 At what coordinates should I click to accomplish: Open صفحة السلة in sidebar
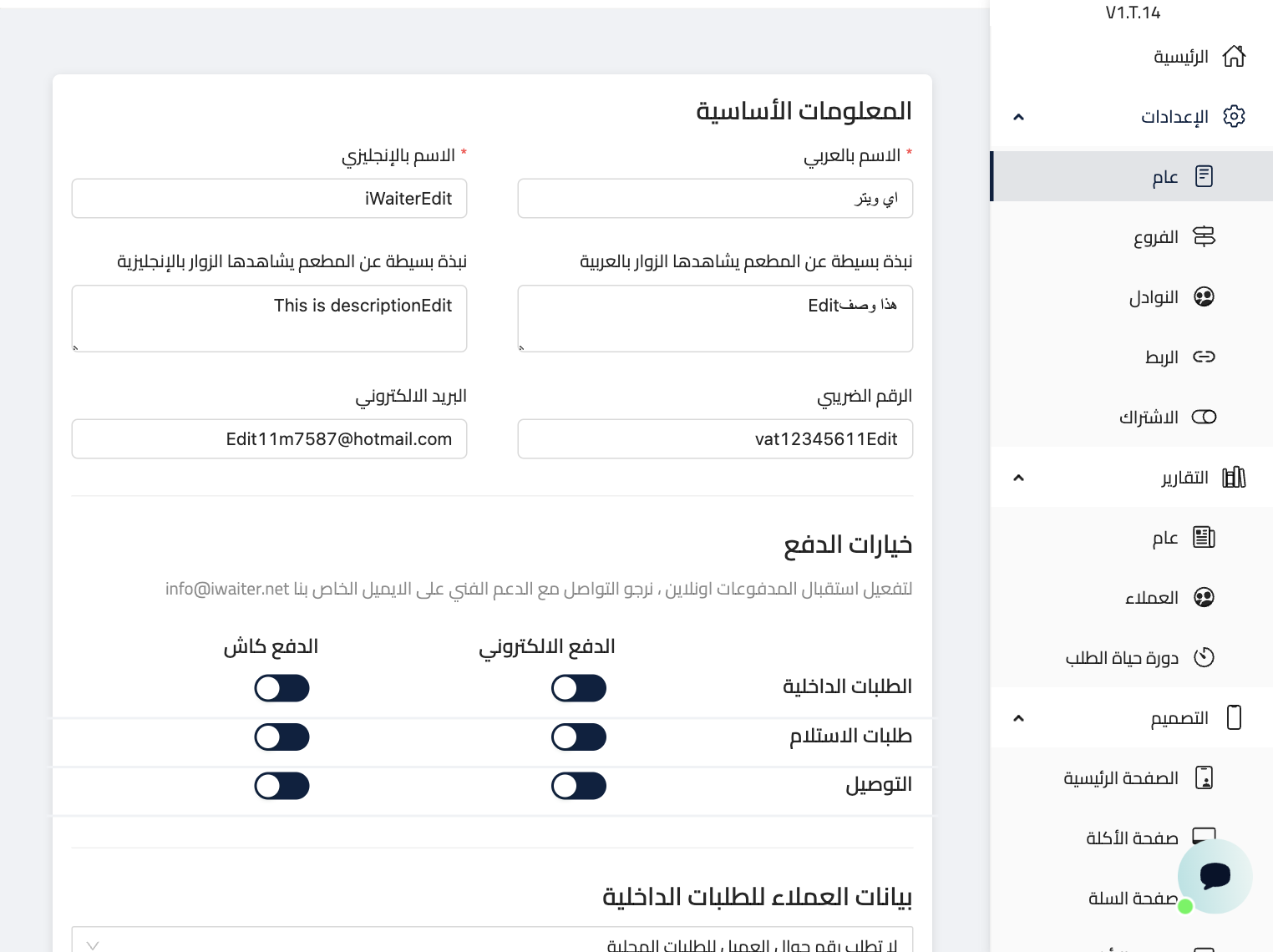(1132, 899)
